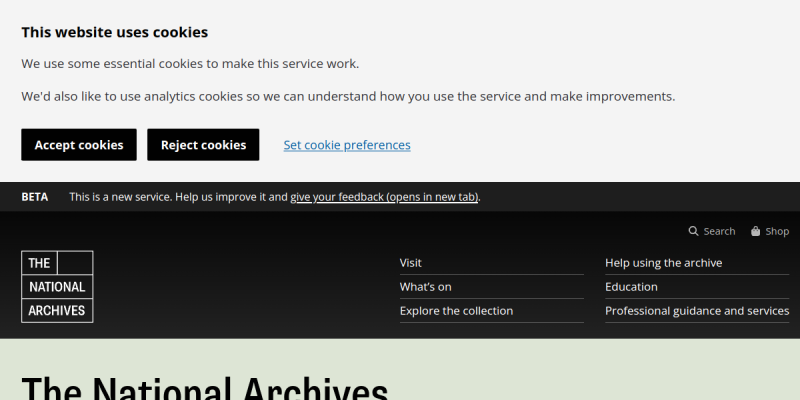Select Explore the collection in navigation
800x400 pixels.
456,311
